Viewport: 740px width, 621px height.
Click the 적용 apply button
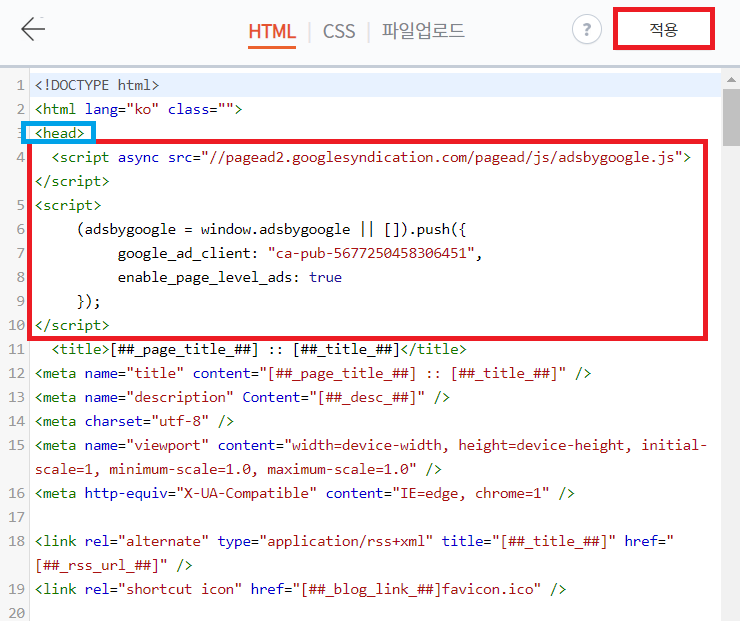coord(664,29)
